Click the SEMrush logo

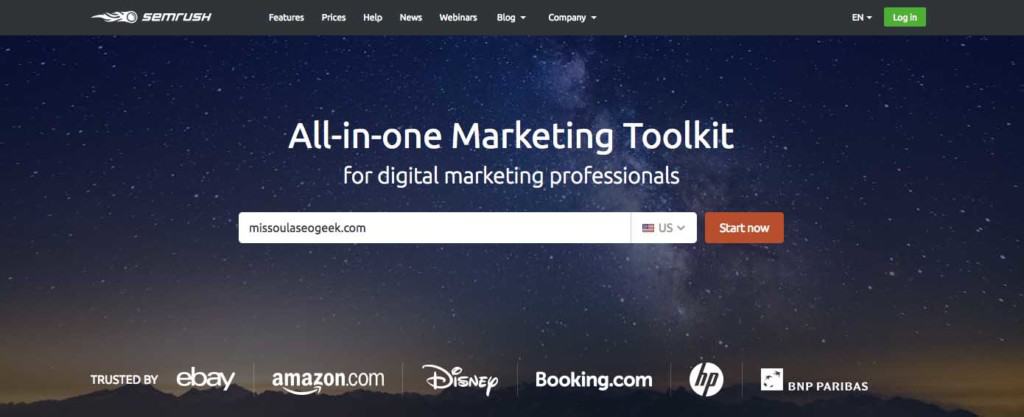click(x=151, y=17)
